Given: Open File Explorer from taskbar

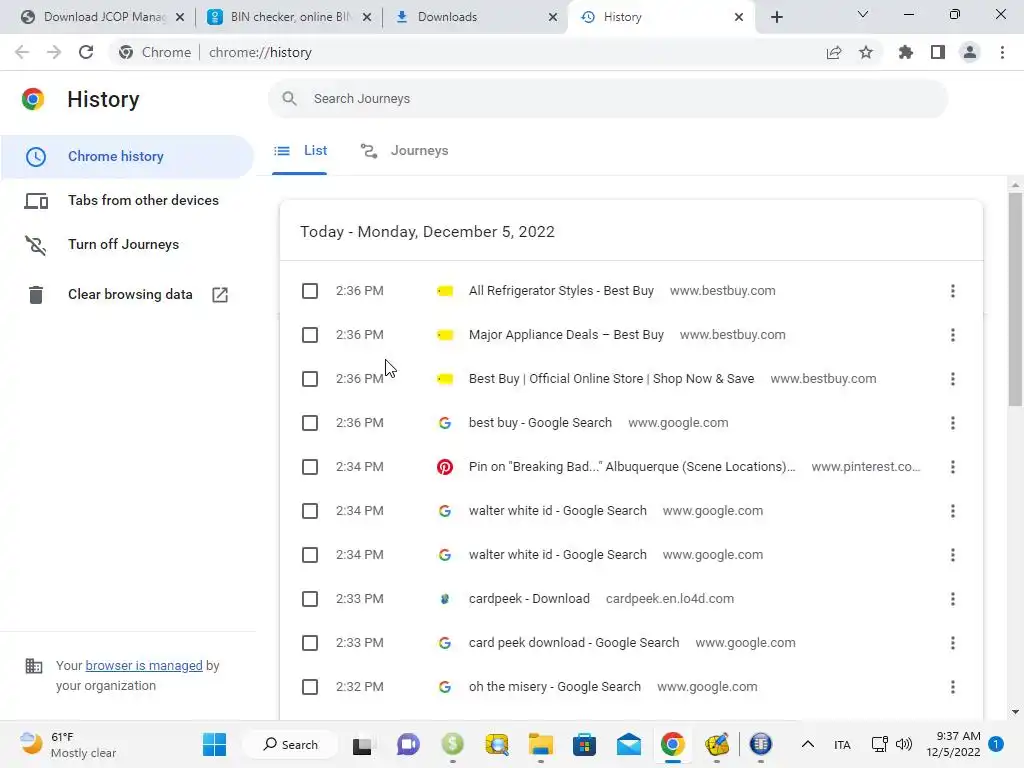Looking at the screenshot, I should point(541,744).
